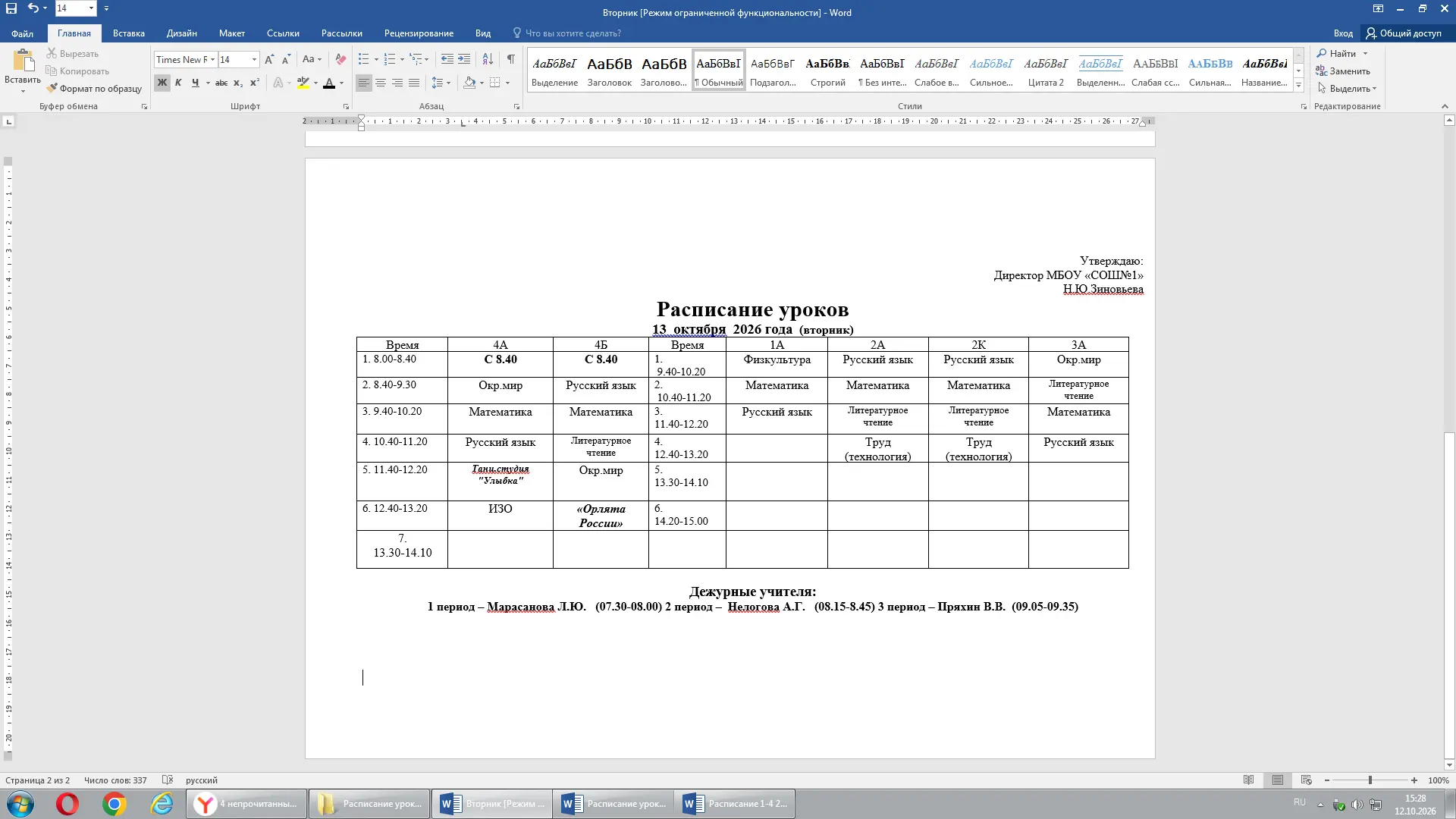Click the Общий доступ button

click(1404, 33)
